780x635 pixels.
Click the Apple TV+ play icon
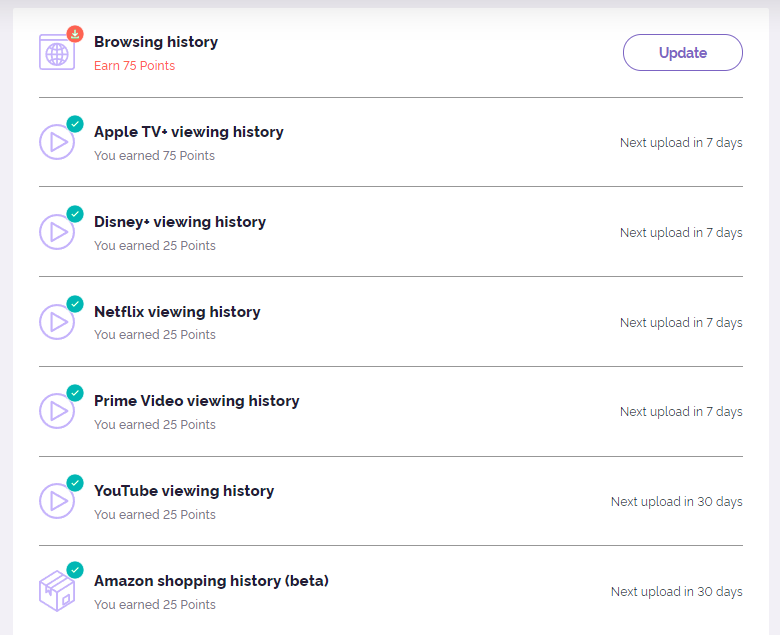(57, 142)
